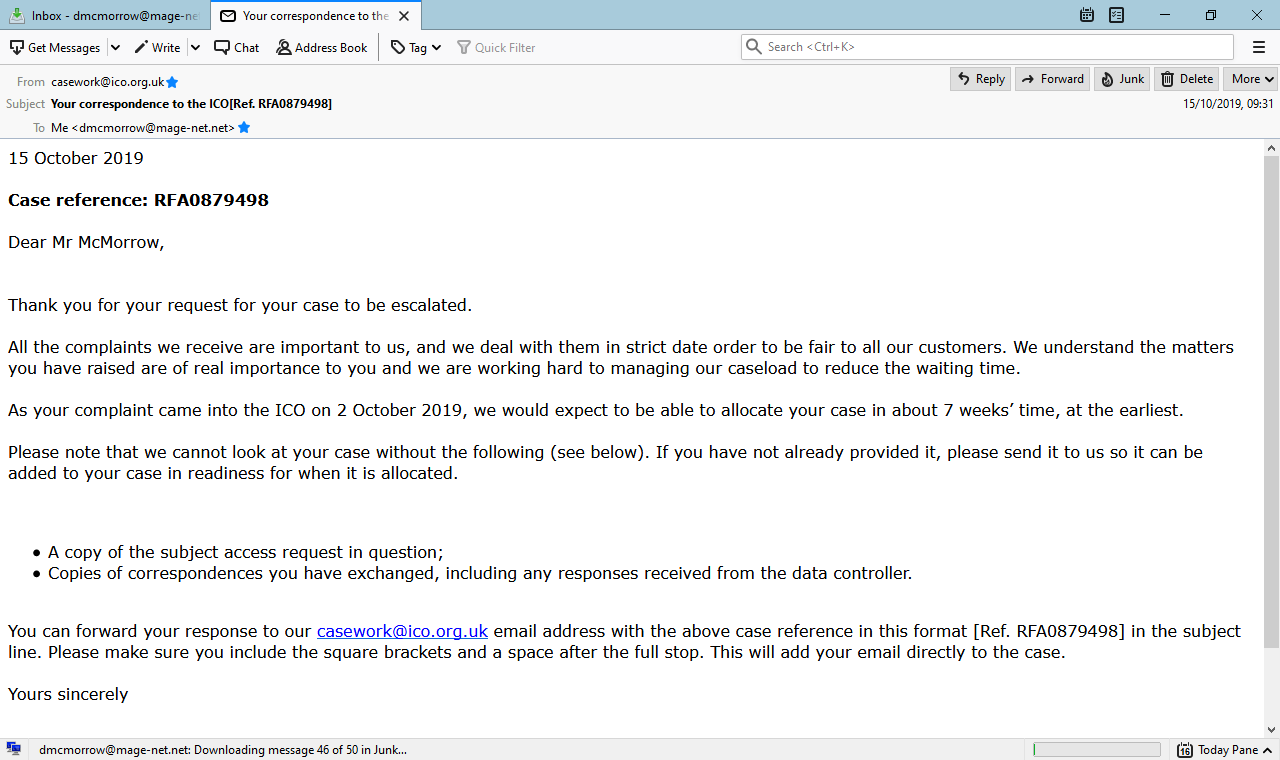
Task: Toggle star next to sender casework@ico.org.uk
Action: [172, 82]
